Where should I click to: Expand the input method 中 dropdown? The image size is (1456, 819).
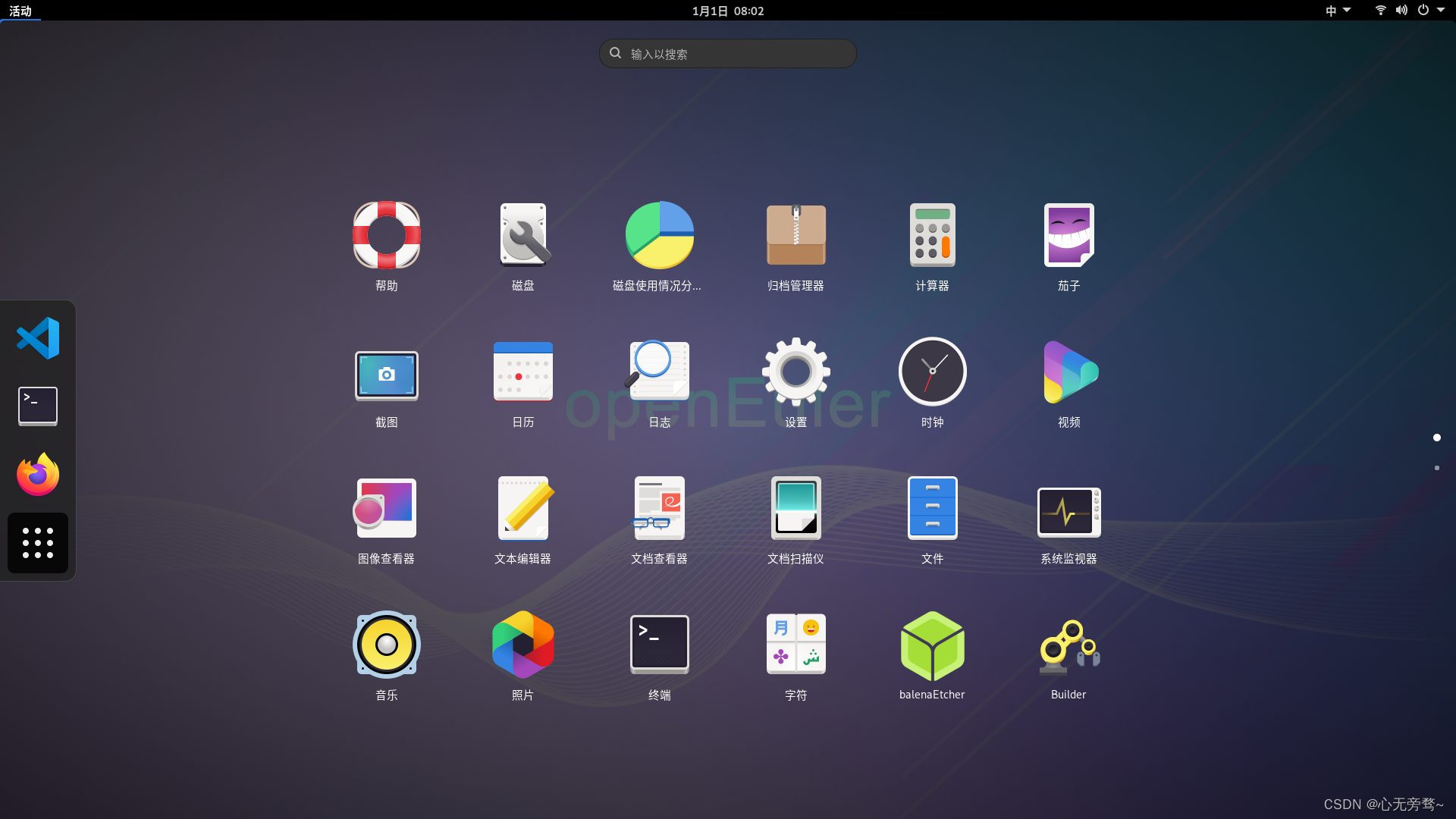tap(1338, 11)
